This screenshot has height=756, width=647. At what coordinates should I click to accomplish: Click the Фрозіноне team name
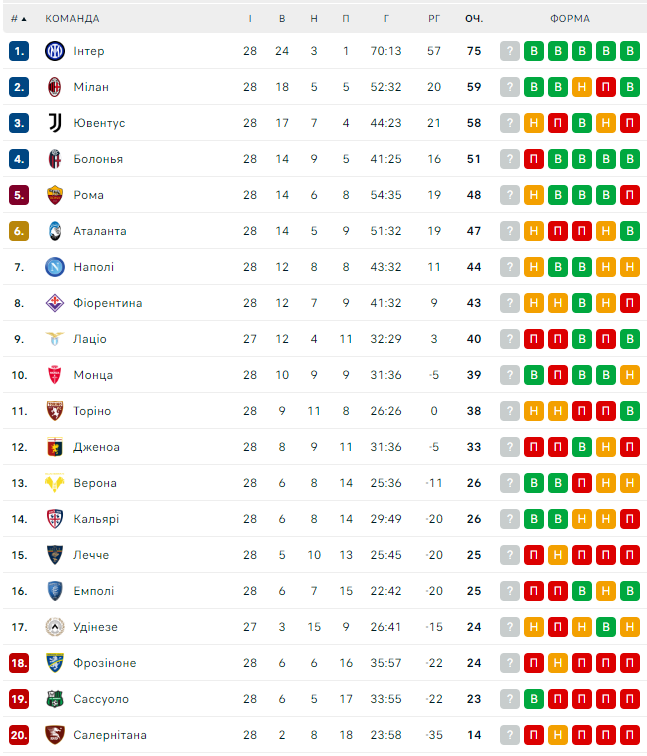tap(104, 663)
